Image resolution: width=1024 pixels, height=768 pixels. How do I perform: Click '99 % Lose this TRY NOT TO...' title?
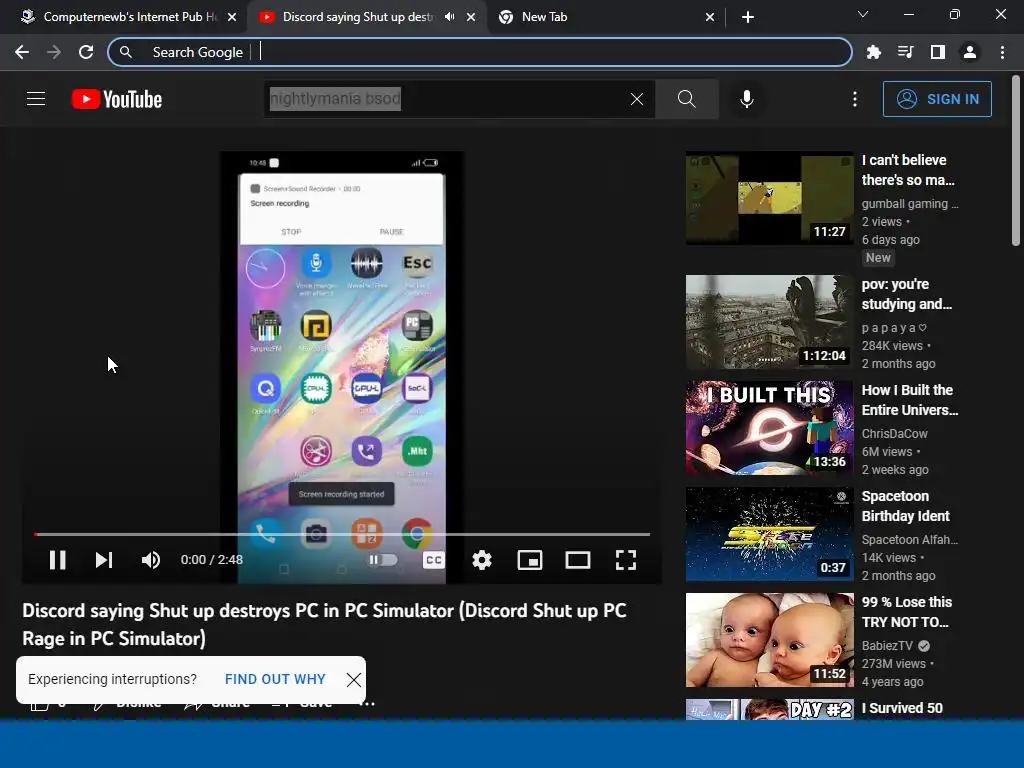pyautogui.click(x=906, y=612)
